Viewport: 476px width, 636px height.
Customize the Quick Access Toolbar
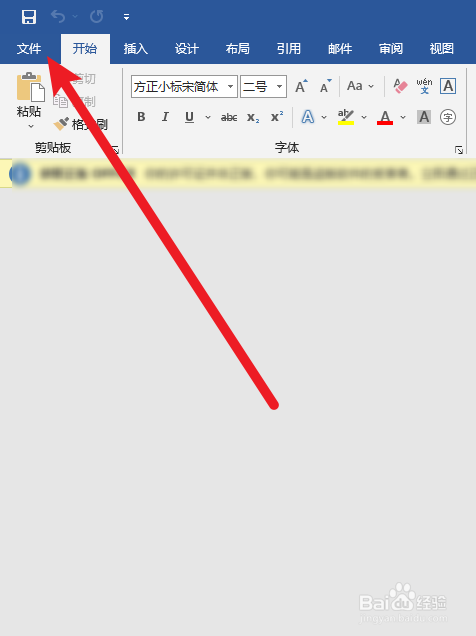[127, 17]
